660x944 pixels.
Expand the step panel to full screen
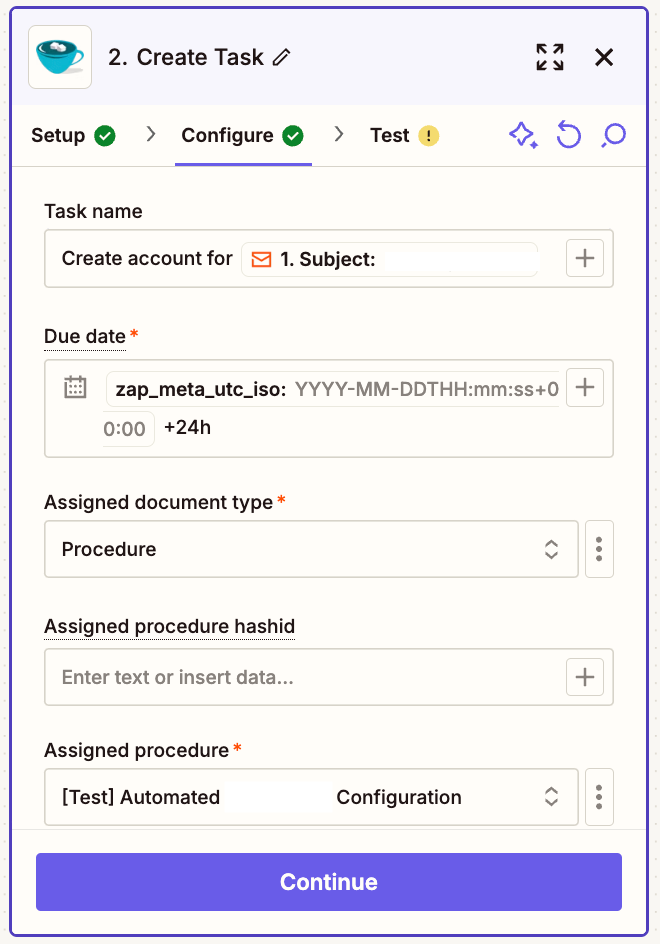tap(550, 57)
